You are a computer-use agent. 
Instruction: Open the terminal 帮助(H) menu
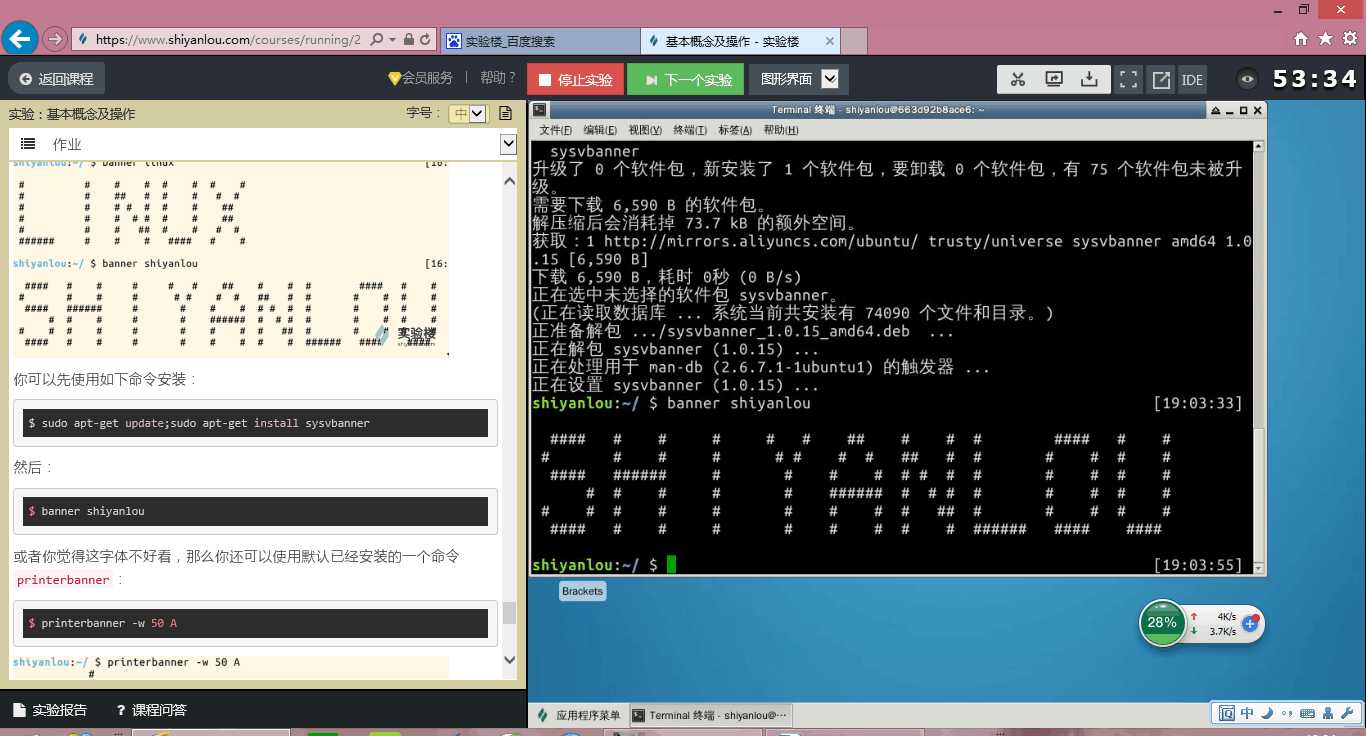(x=781, y=130)
